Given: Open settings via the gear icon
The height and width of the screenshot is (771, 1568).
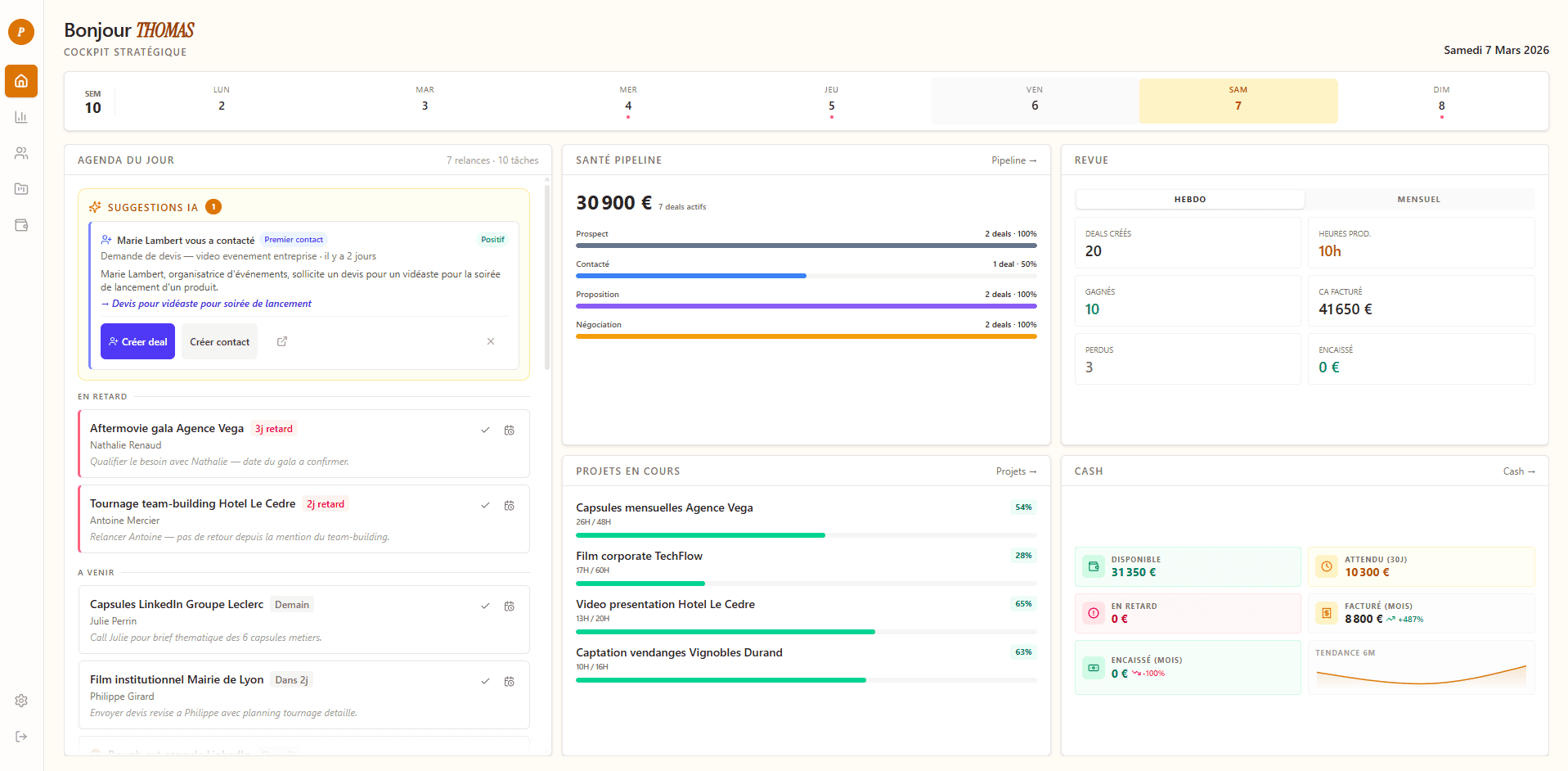Looking at the screenshot, I should point(20,701).
